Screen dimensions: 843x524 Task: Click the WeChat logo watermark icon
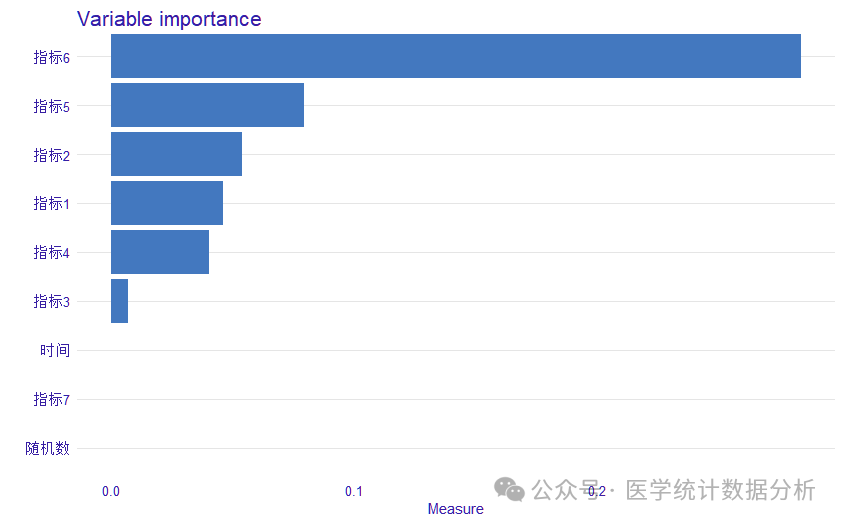(509, 489)
